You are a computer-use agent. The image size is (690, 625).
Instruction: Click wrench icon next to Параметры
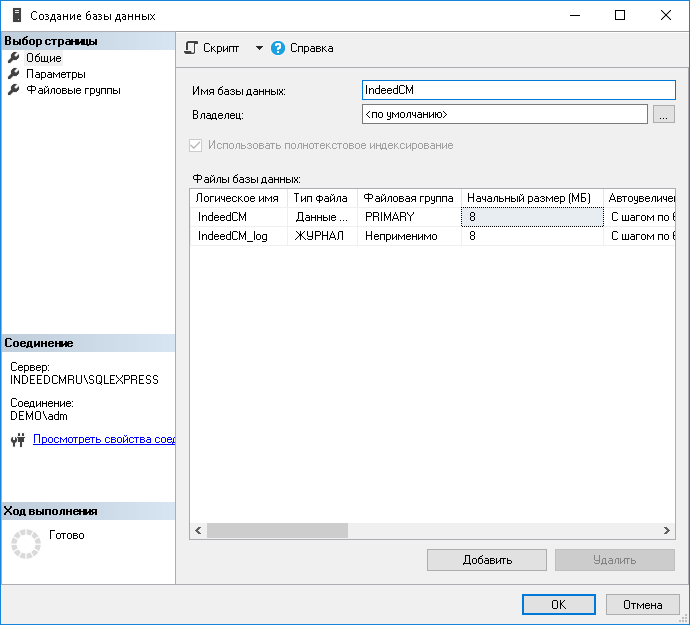click(14, 74)
